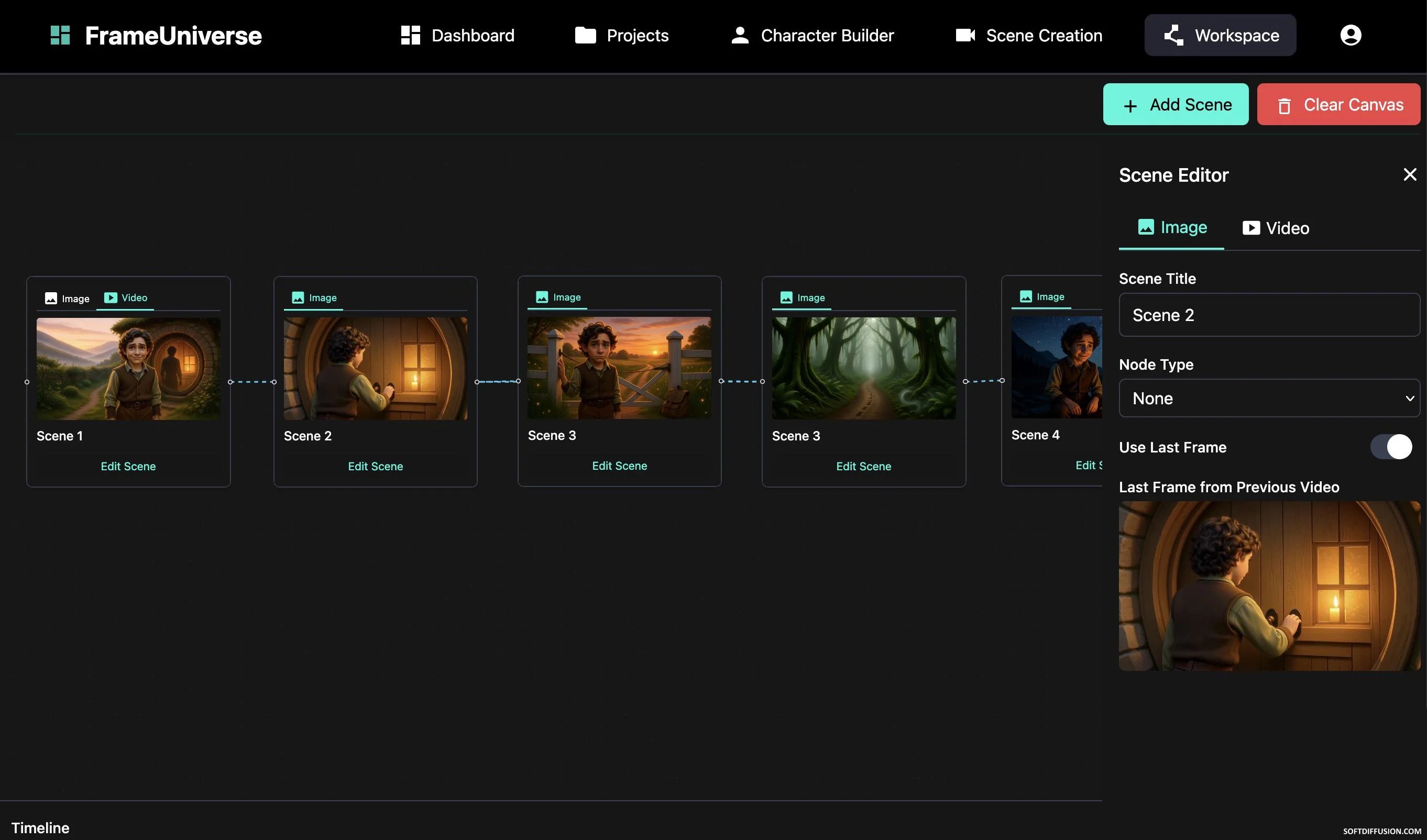Click Edit Scene under forest Scene 3
Image resolution: width=1427 pixels, height=840 pixels.
(863, 467)
